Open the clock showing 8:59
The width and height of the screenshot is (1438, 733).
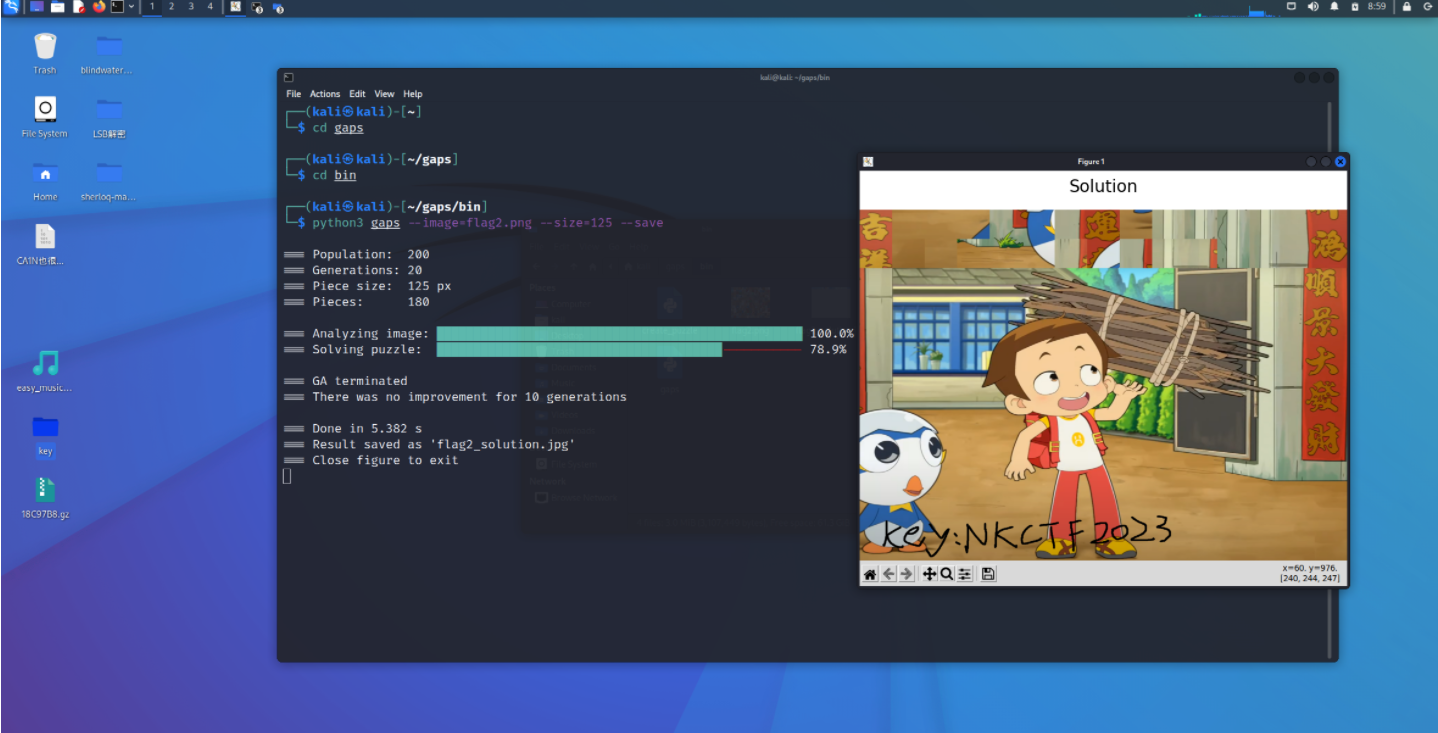[x=1377, y=6]
